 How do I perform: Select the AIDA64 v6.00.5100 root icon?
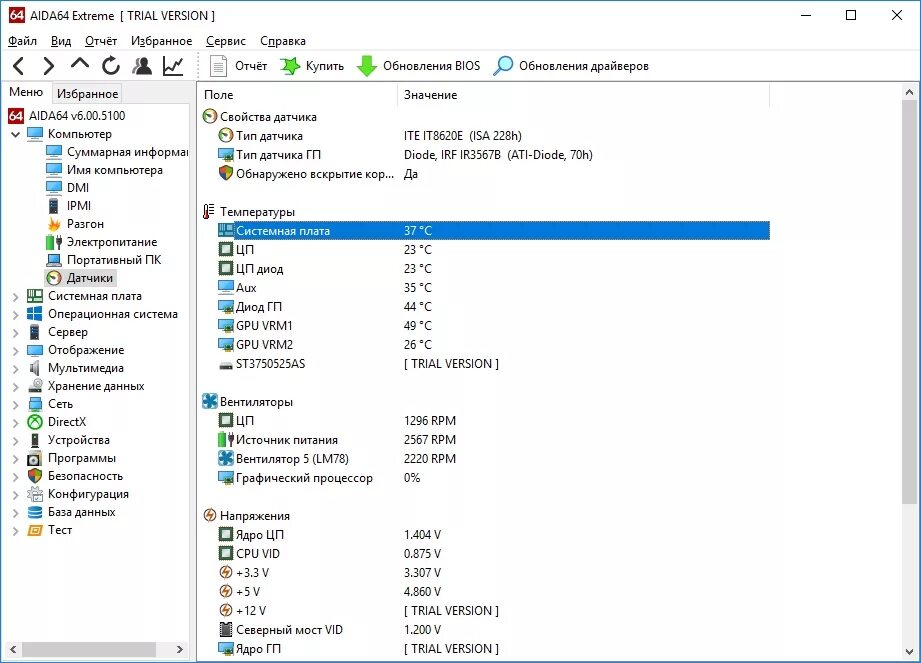16,116
